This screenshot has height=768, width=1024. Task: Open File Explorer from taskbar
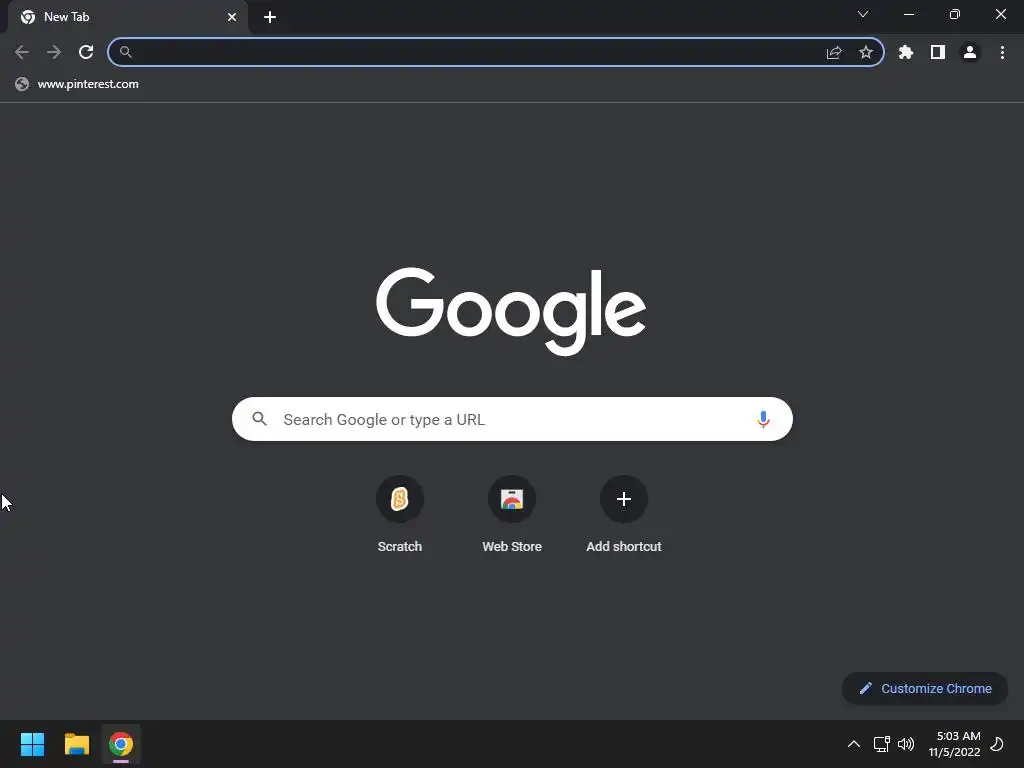(x=76, y=744)
